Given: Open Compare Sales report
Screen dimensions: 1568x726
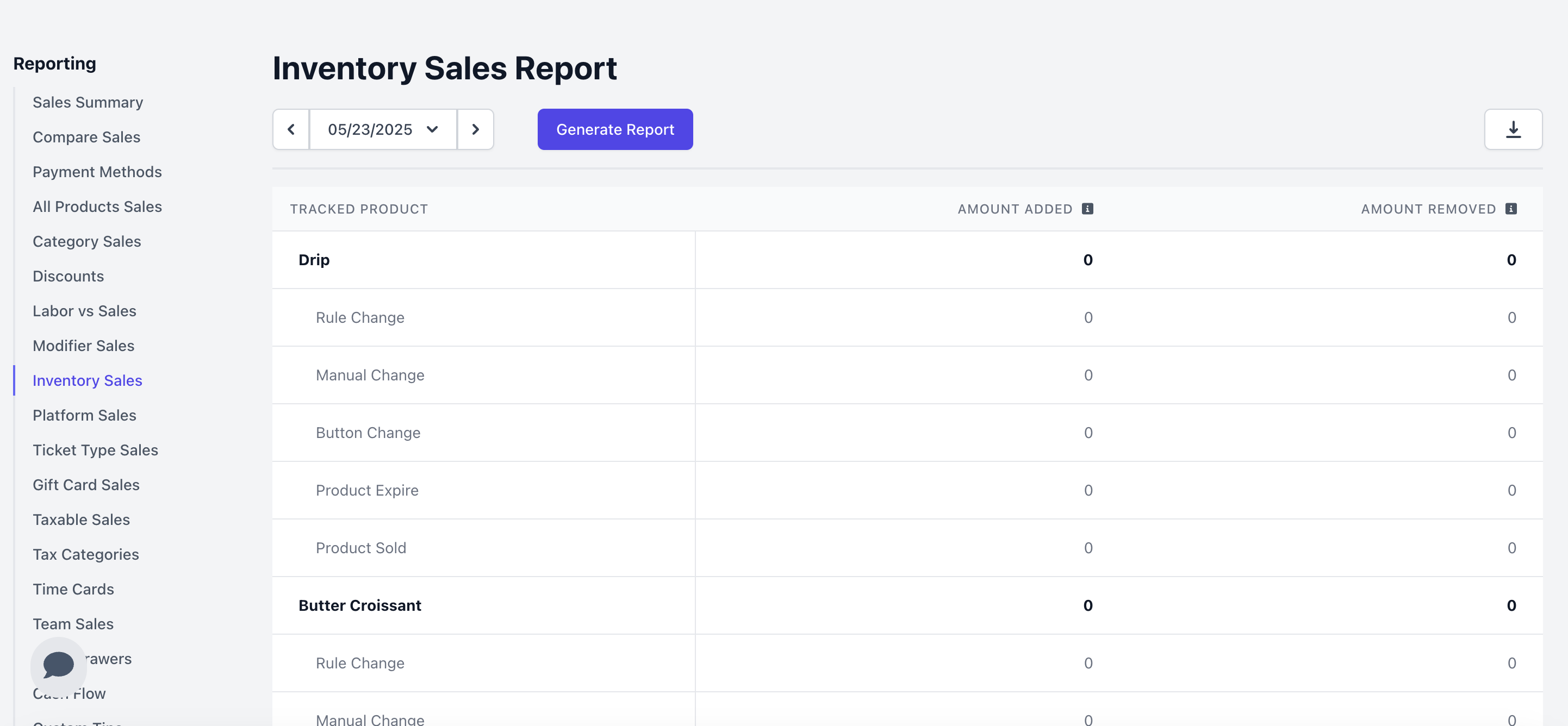Looking at the screenshot, I should pyautogui.click(x=86, y=137).
